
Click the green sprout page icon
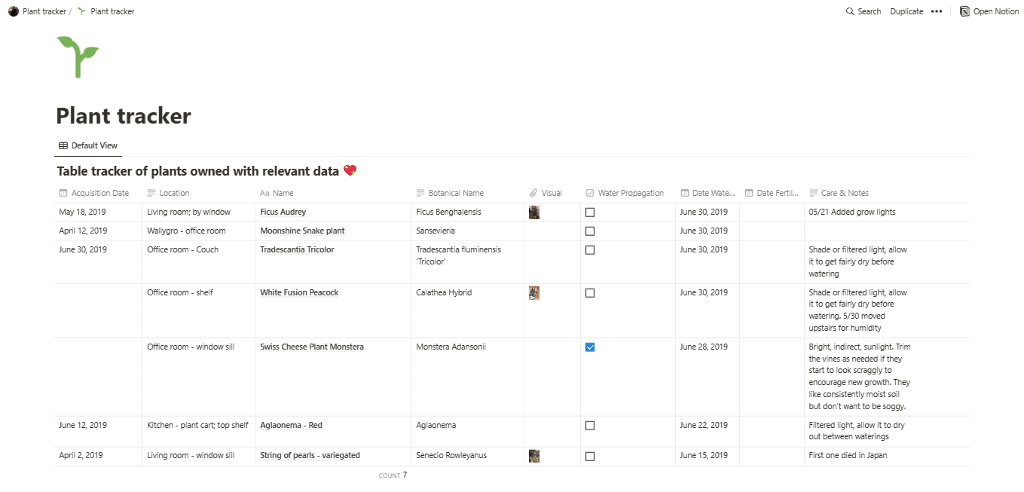coord(77,57)
